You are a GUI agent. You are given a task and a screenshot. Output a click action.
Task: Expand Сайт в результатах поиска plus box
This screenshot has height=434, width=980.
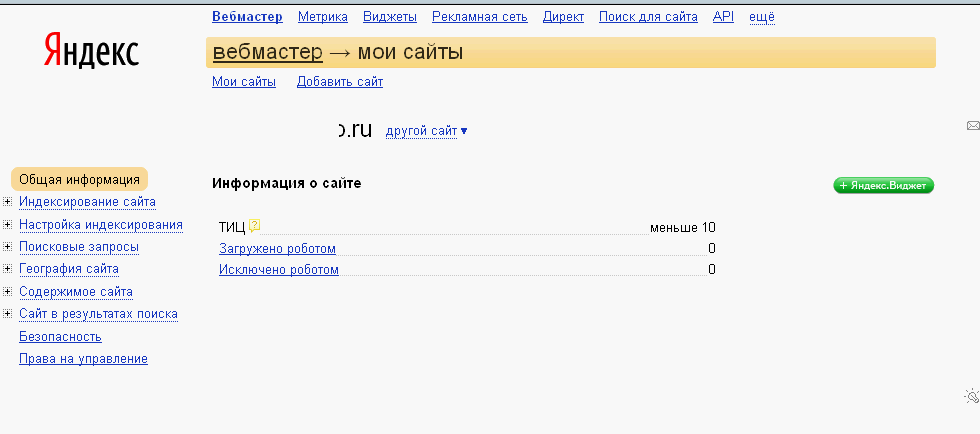(x=7, y=313)
